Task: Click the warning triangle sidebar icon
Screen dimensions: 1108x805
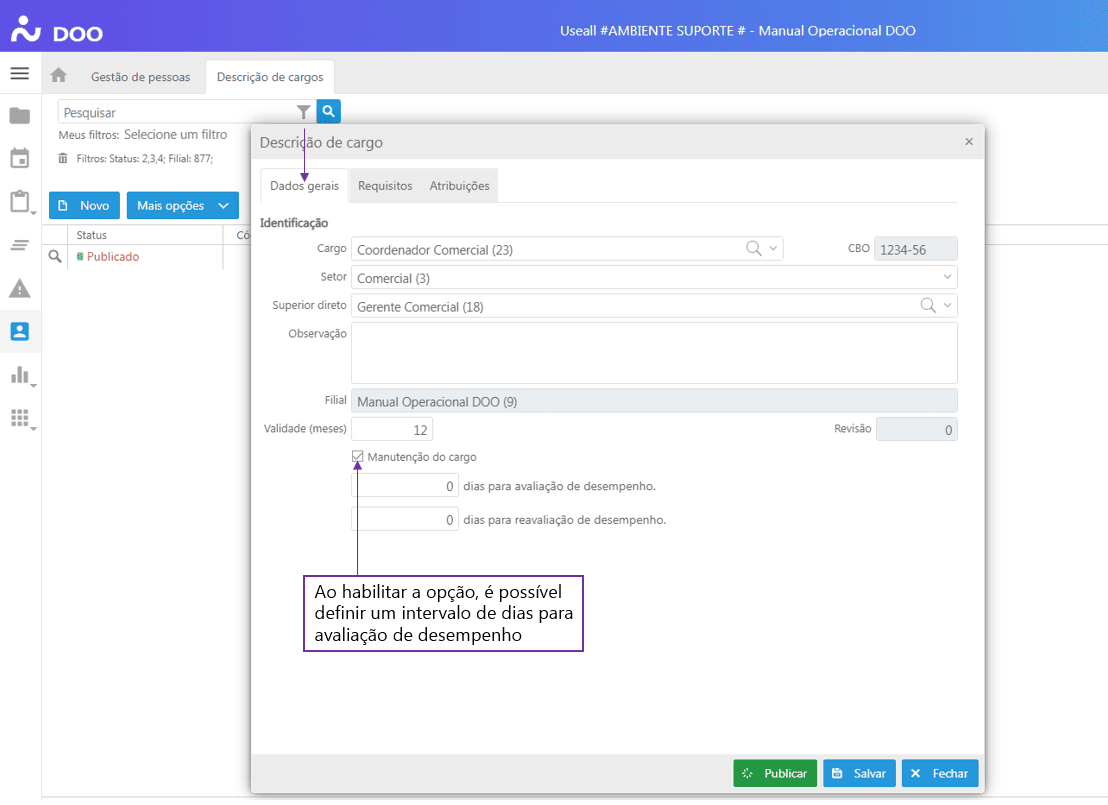Action: click(x=20, y=289)
